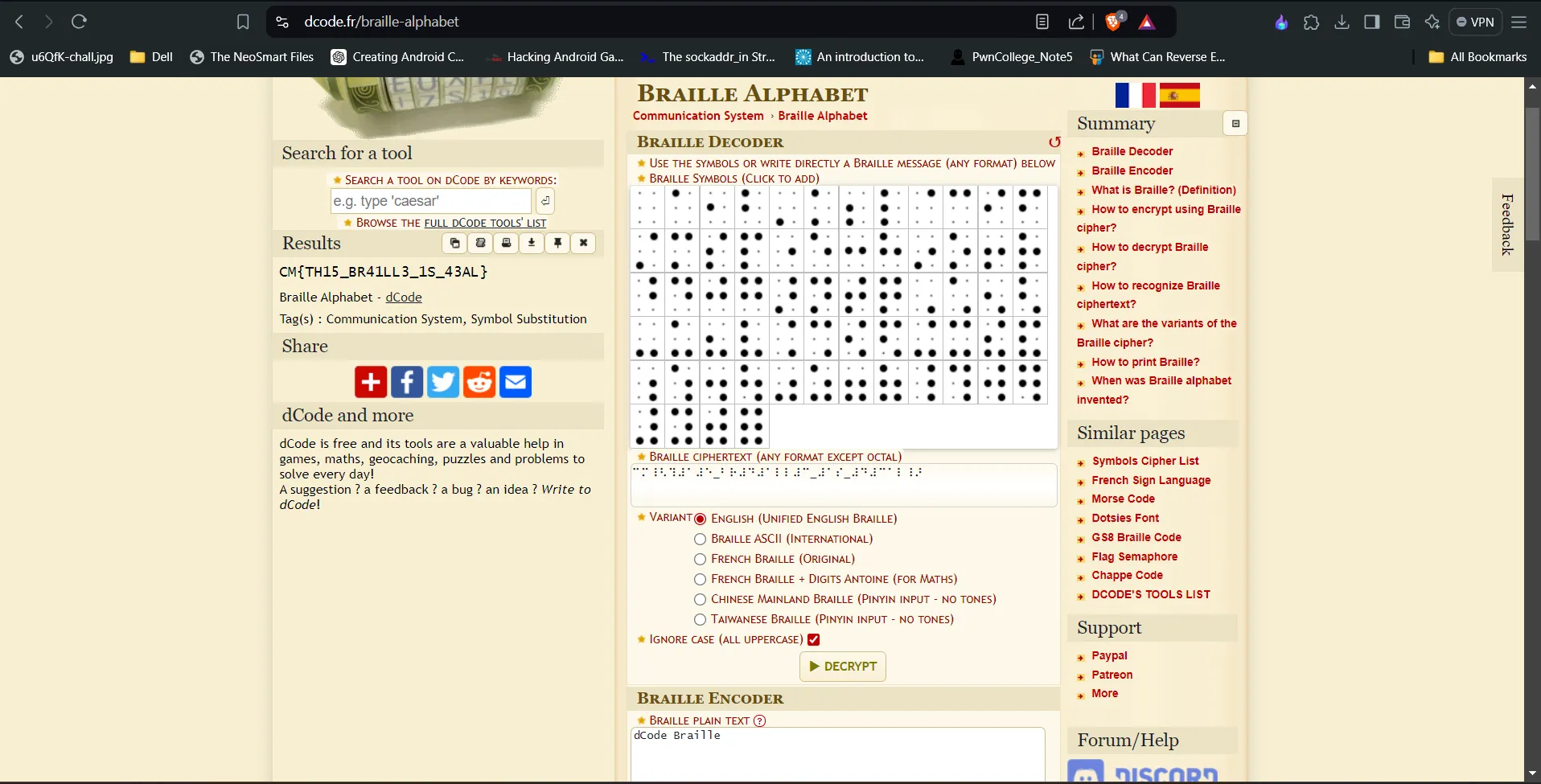
Task: Click the search-a-tool keyword input field
Action: tap(430, 201)
